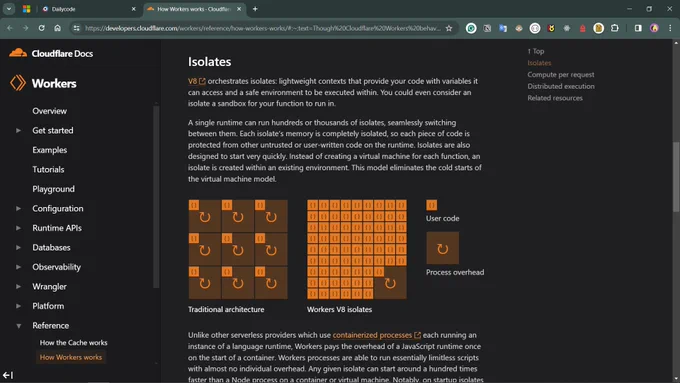Viewport: 680px width, 383px height.
Task: Open the tab search dropdown arrow
Action: (x=9, y=9)
